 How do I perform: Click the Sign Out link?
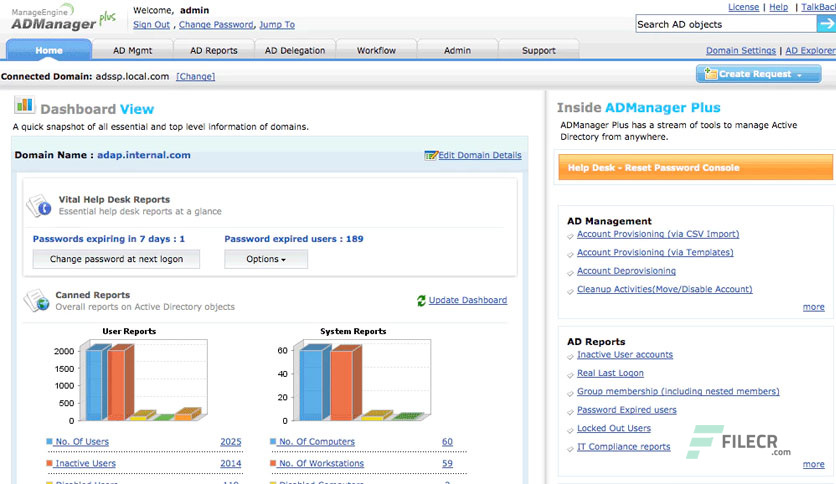(151, 25)
